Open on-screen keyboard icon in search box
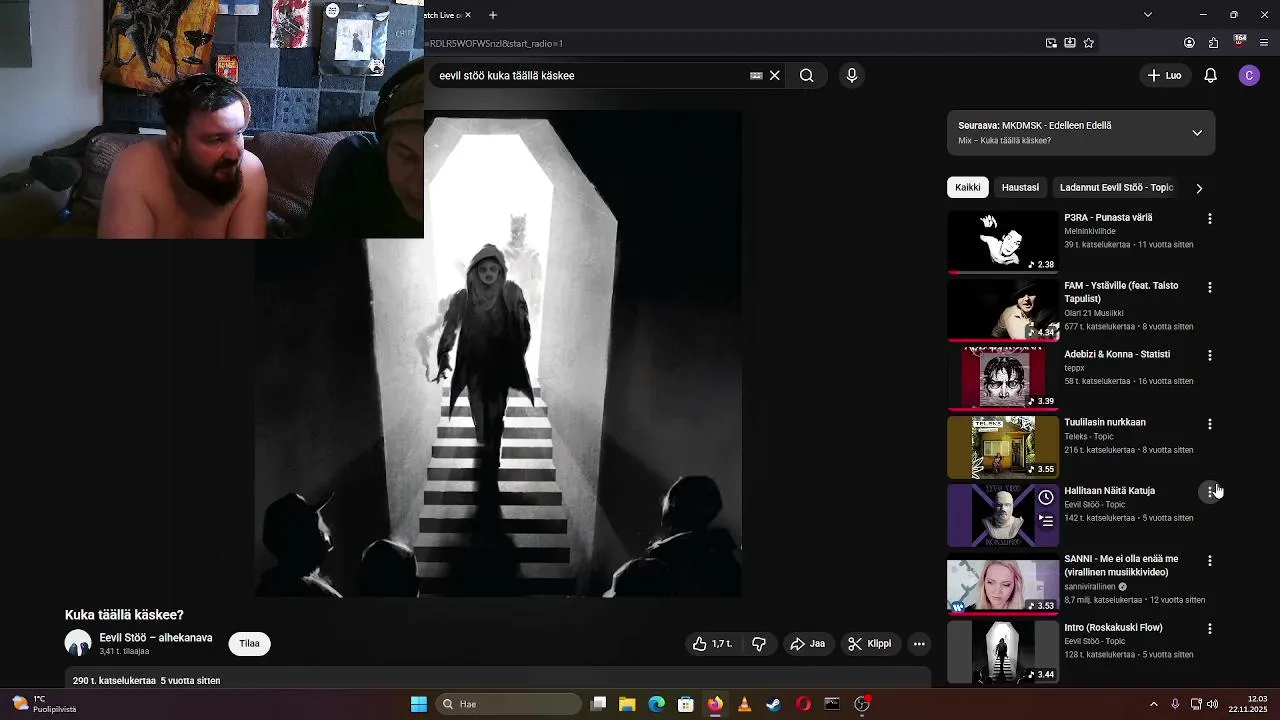Image resolution: width=1280 pixels, height=720 pixels. click(x=756, y=75)
